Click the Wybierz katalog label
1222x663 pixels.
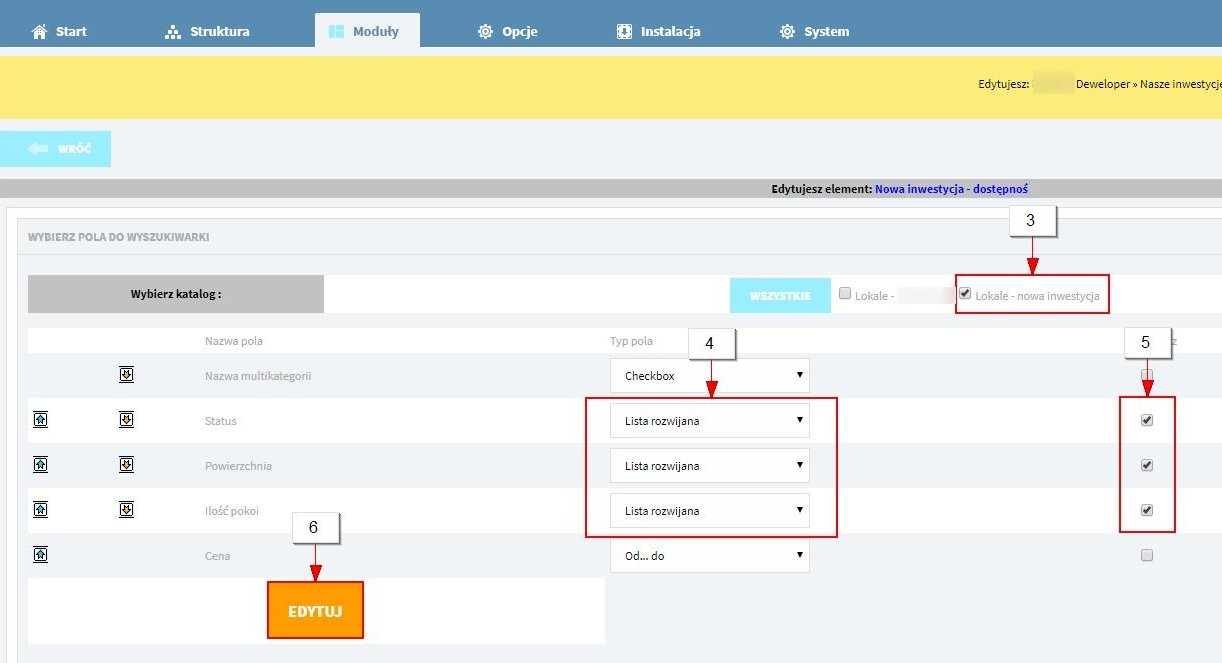pyautogui.click(x=176, y=294)
